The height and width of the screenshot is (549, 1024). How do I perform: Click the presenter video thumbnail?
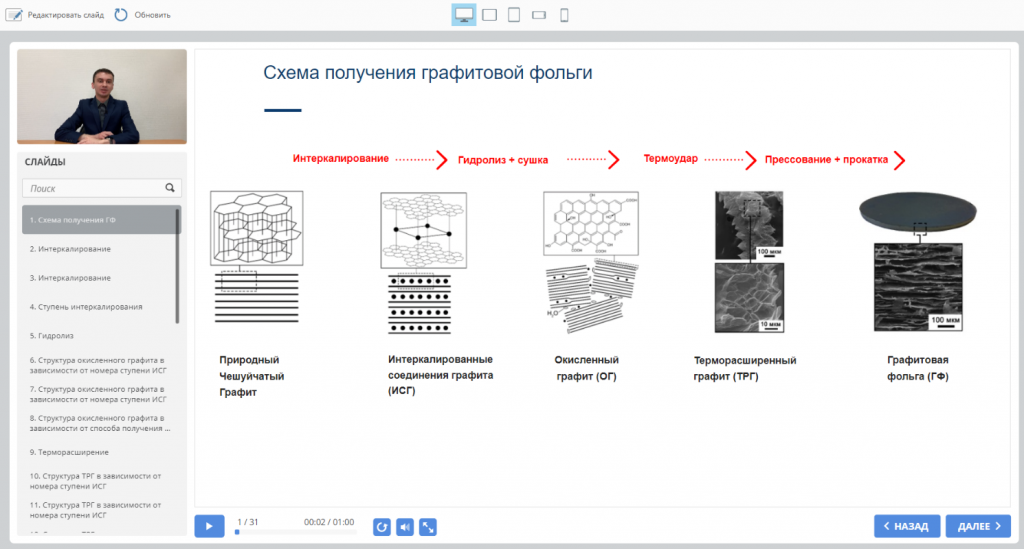point(102,97)
